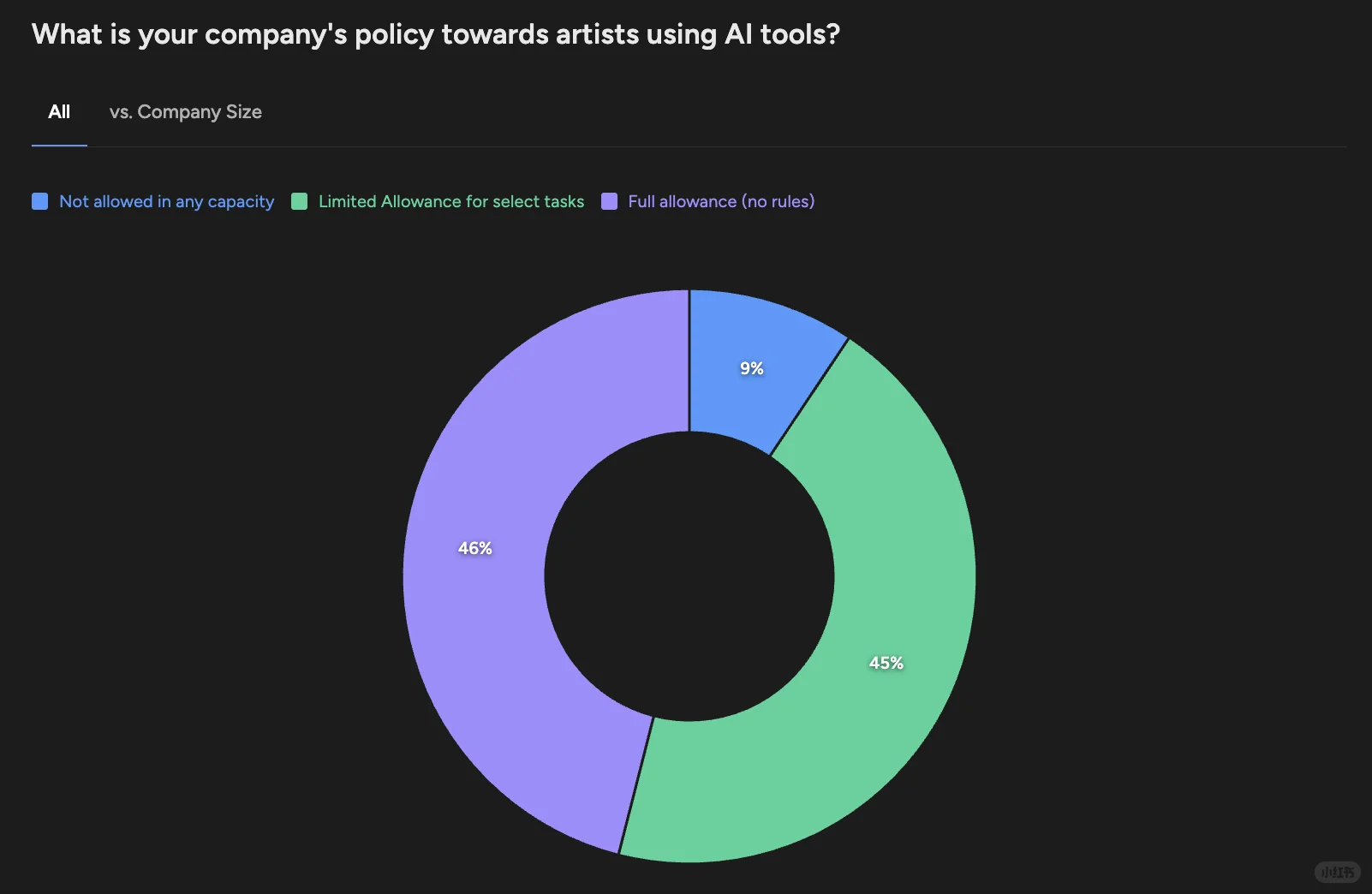
Task: Click the watermark badge in bottom corner
Action: (1337, 872)
